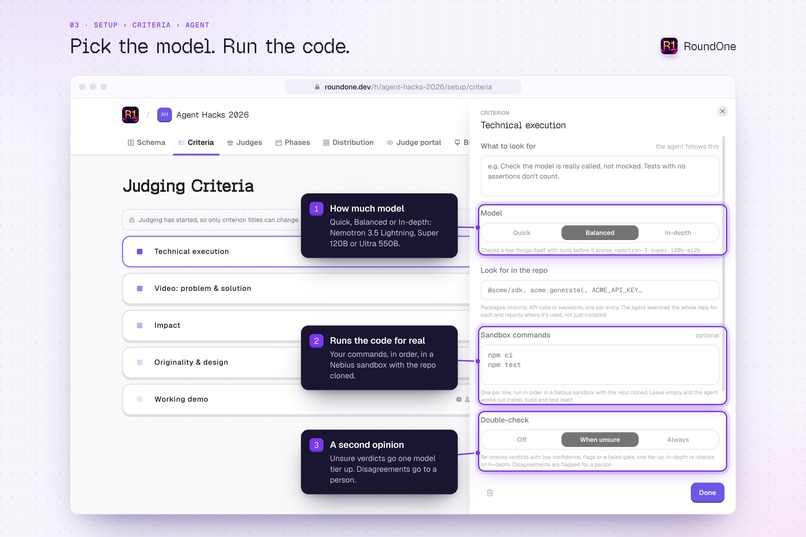806x537 pixels.
Task: Click the Sandbox commands text area
Action: [599, 365]
